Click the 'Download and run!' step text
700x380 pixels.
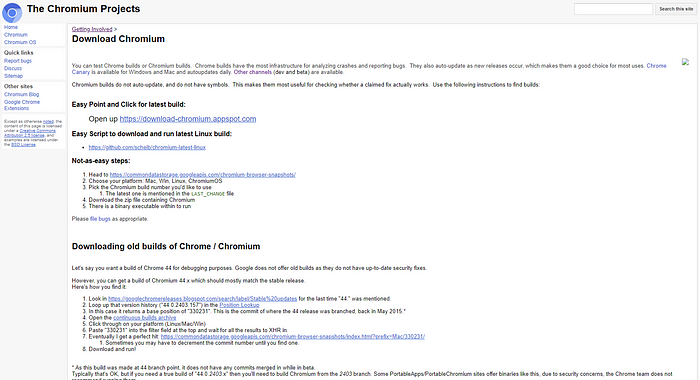pos(112,349)
